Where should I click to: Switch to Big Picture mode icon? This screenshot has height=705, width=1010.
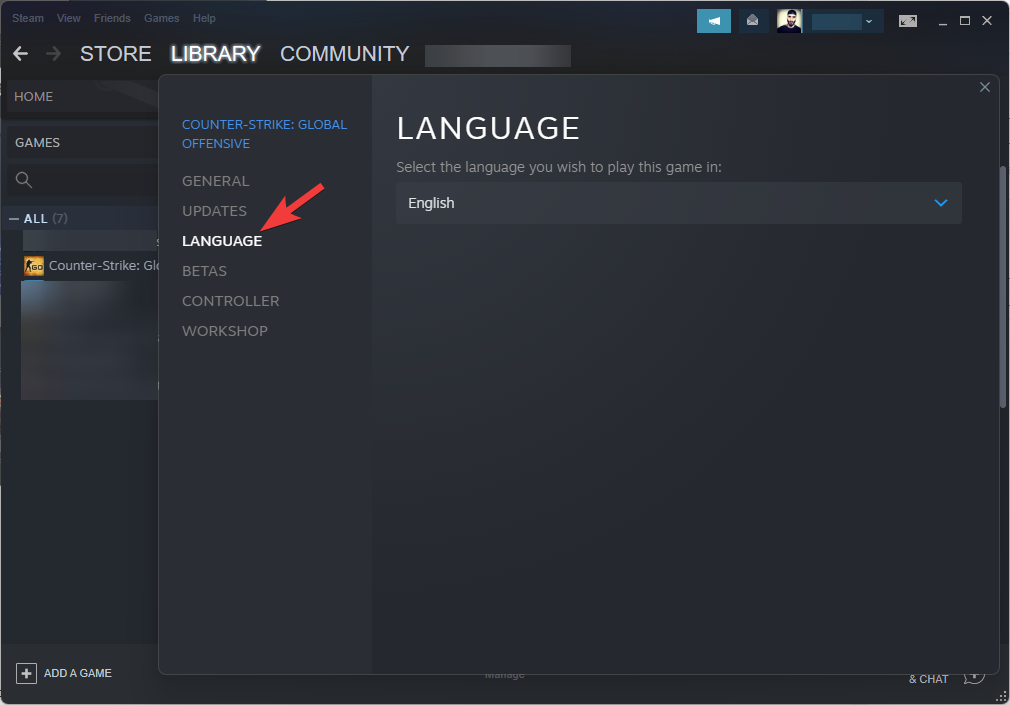pos(908,21)
